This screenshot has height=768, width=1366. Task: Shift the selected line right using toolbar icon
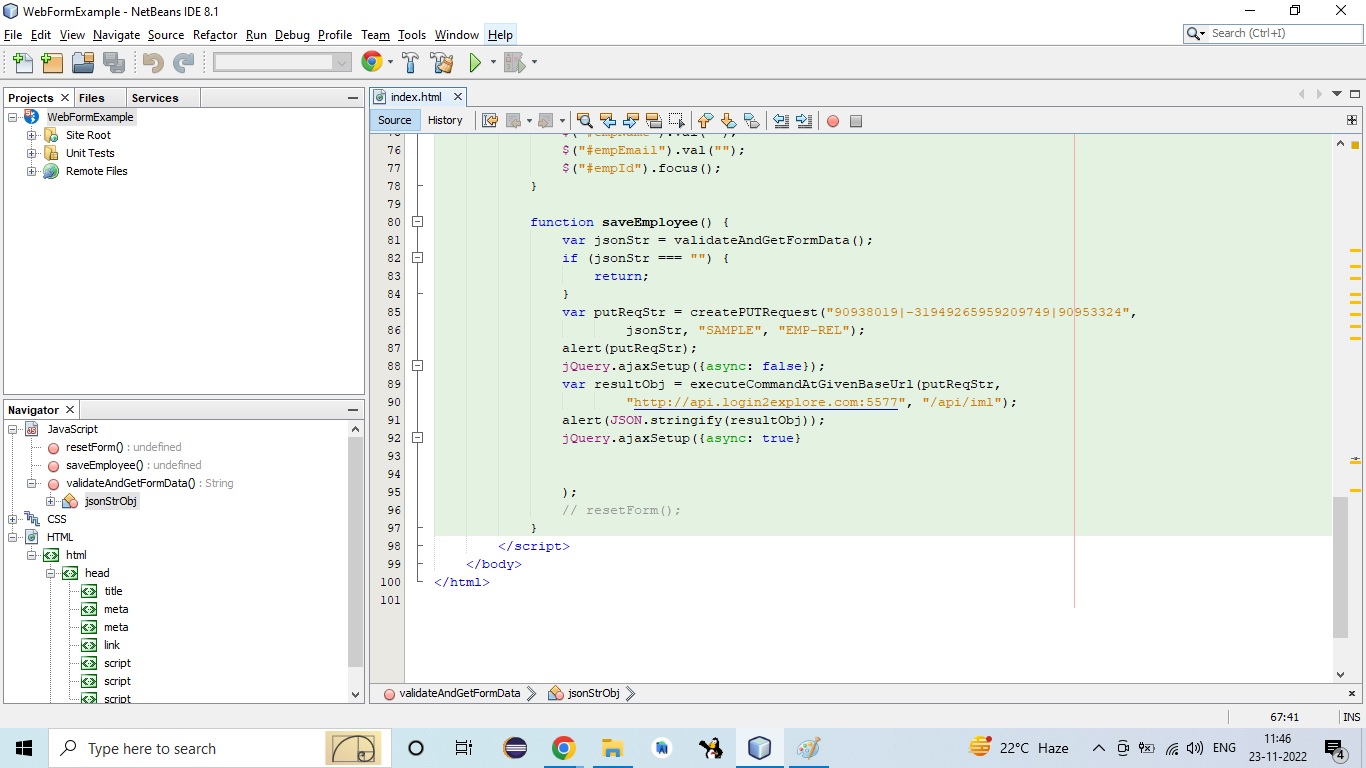[x=805, y=120]
